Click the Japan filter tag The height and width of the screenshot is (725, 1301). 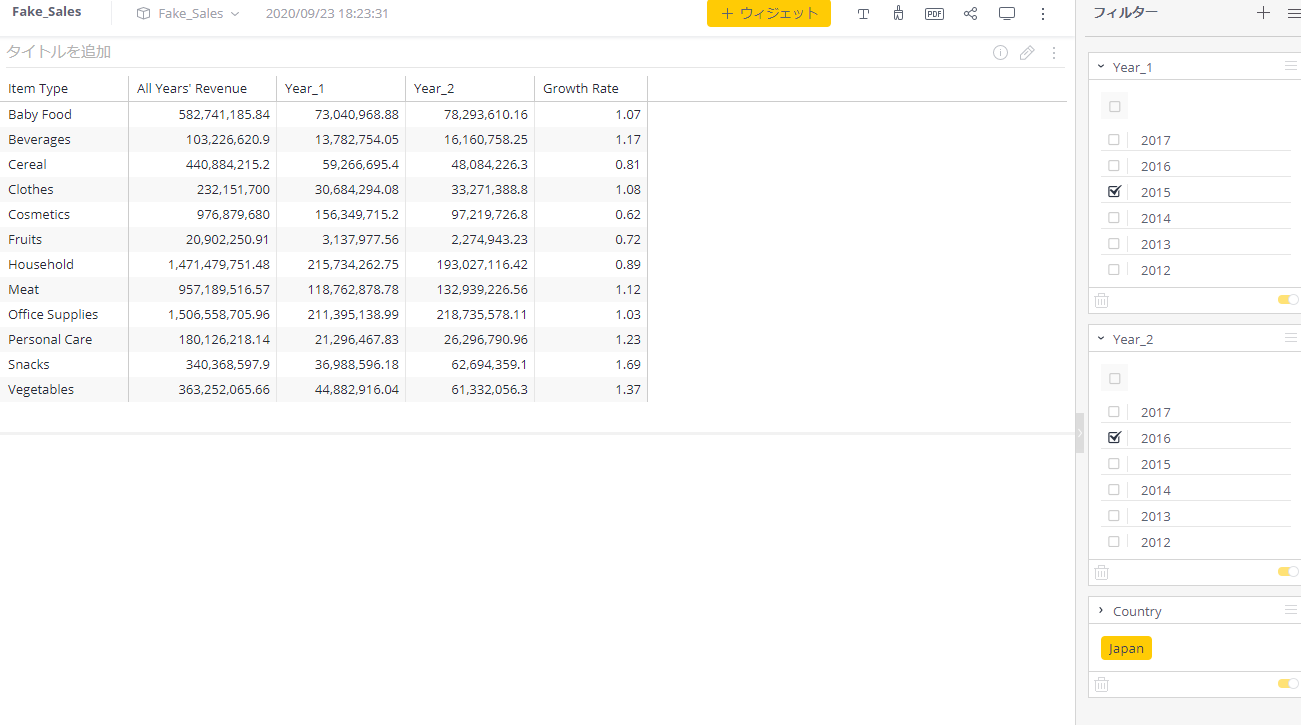tap(1126, 648)
